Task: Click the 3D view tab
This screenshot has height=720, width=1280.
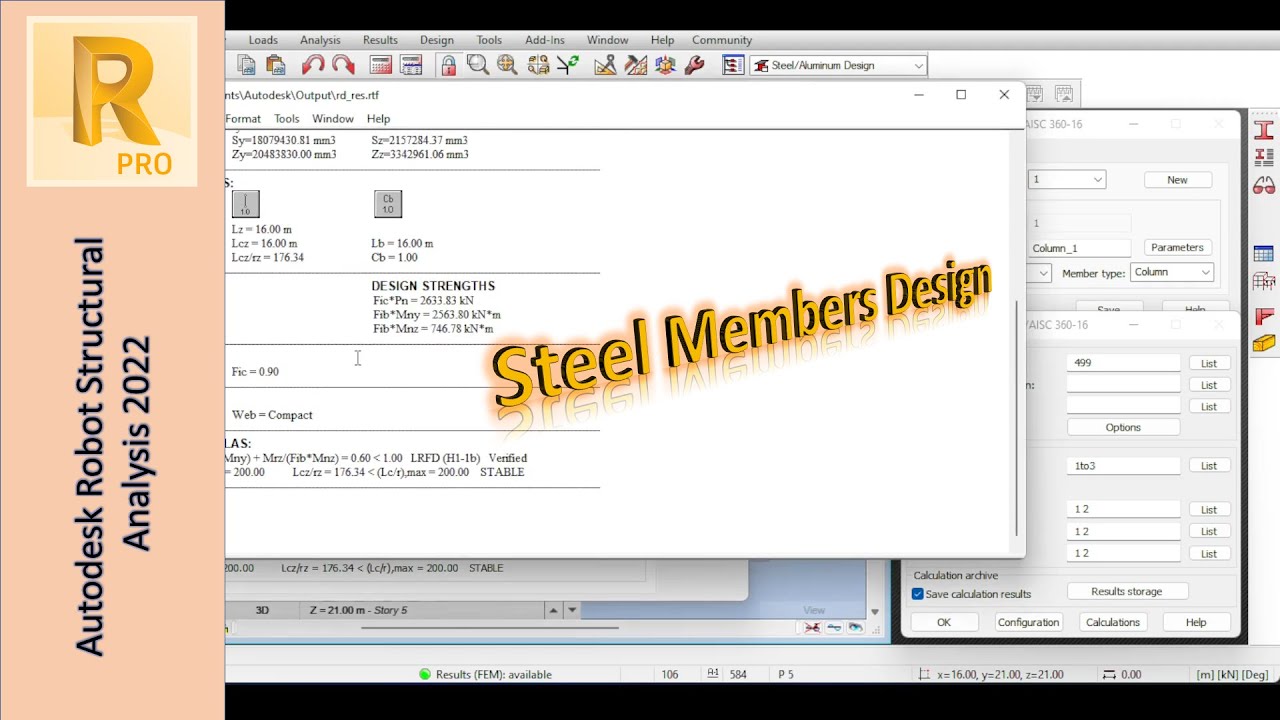Action: [x=262, y=610]
